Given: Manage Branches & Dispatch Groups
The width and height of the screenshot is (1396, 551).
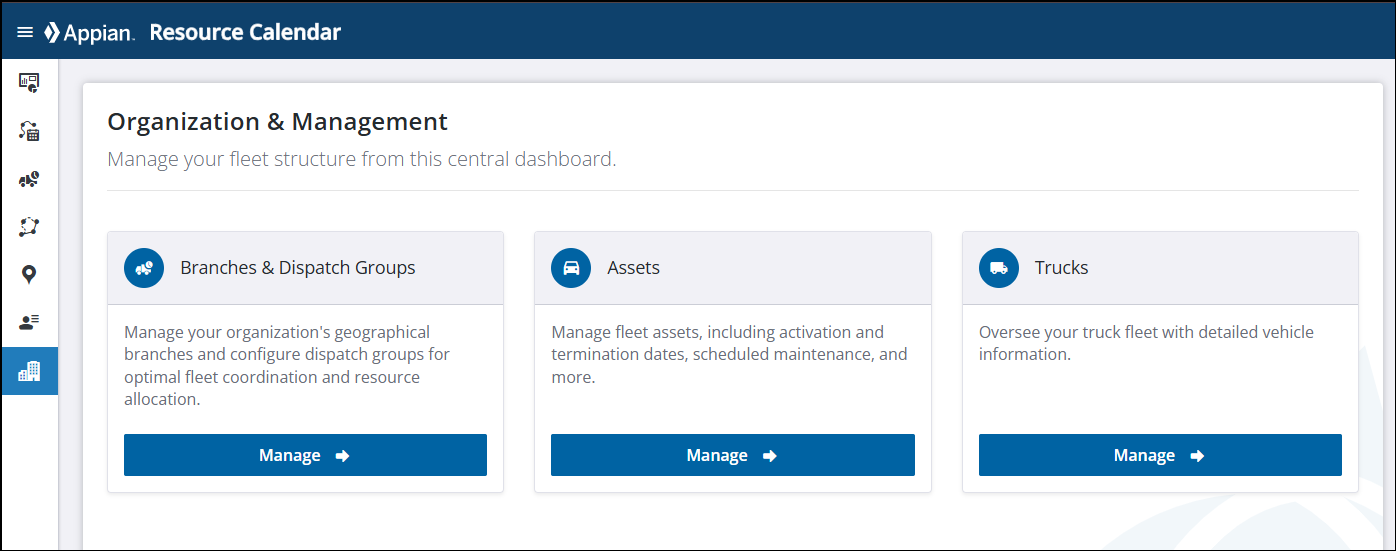Looking at the screenshot, I should tap(305, 455).
